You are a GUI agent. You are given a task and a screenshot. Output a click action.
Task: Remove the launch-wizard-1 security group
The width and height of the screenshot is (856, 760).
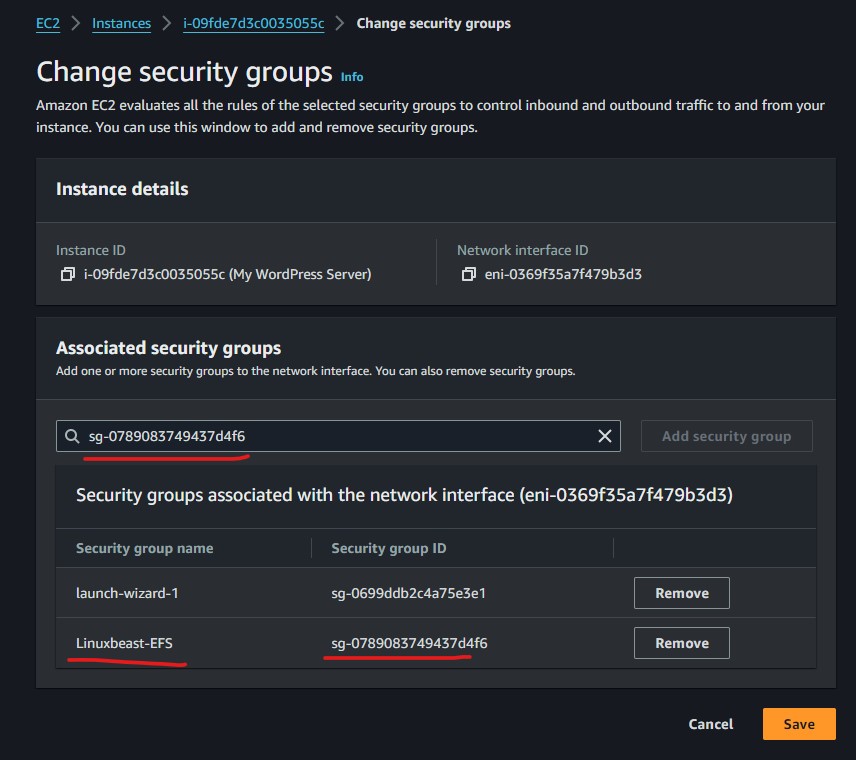tap(681, 593)
